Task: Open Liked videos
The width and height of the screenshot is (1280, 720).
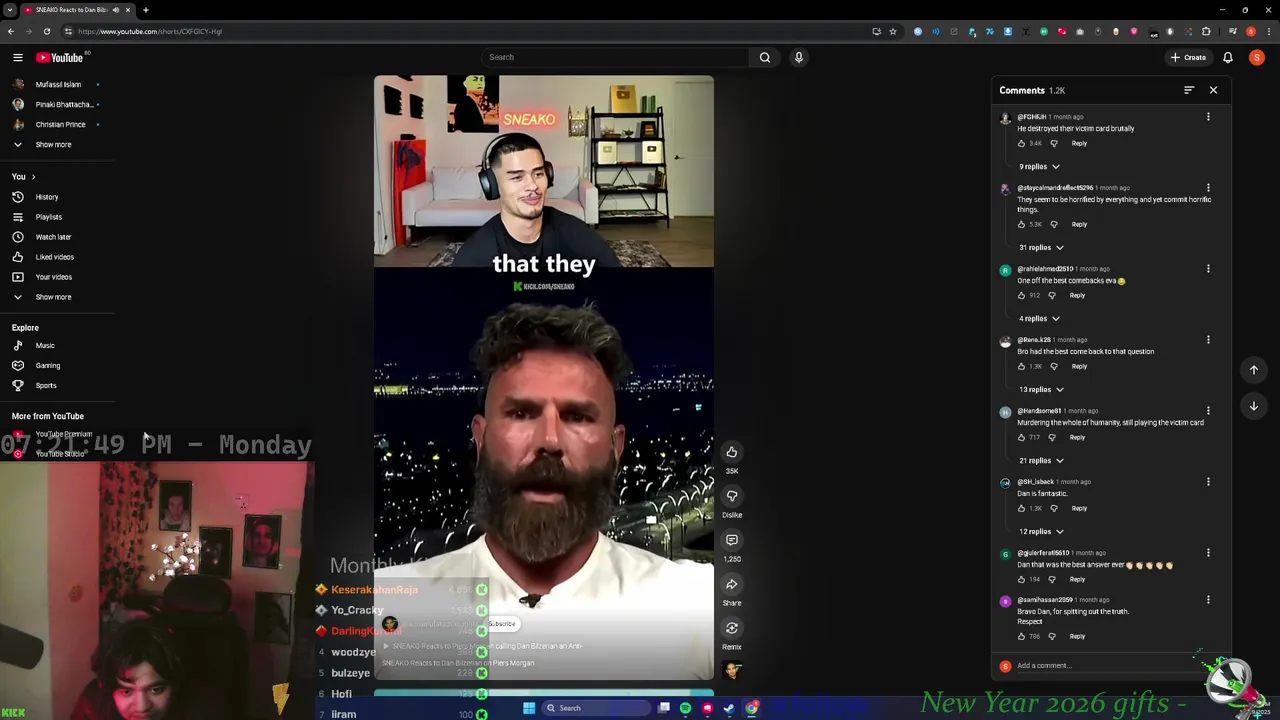Action: click(x=54, y=257)
